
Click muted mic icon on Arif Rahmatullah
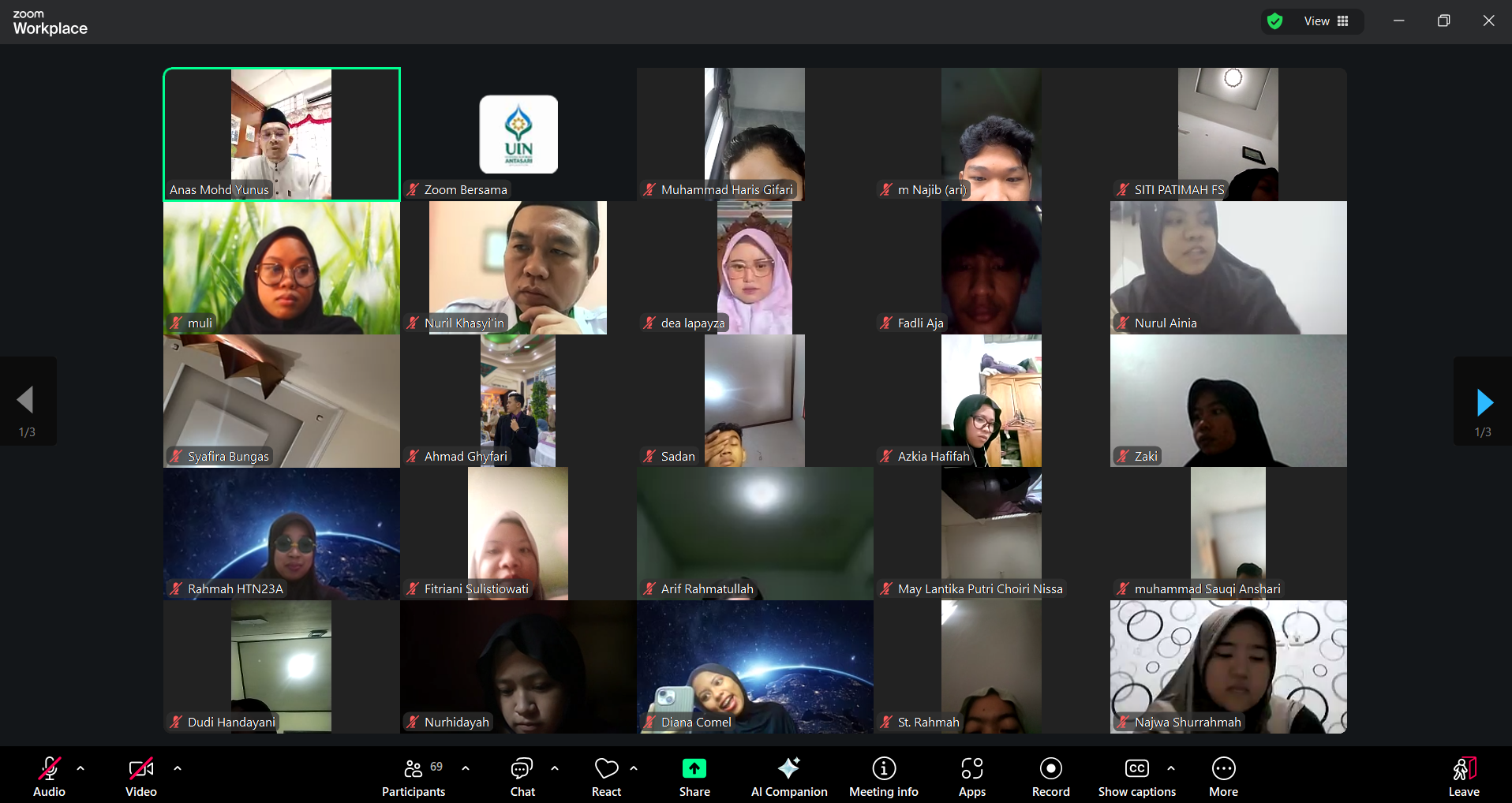click(649, 588)
